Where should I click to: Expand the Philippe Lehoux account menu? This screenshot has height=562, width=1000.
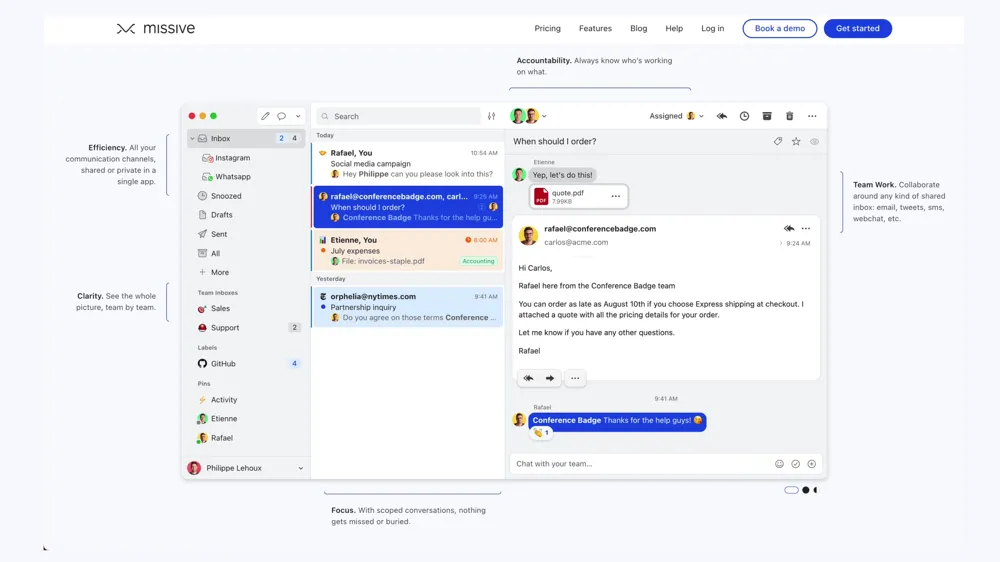300,468
